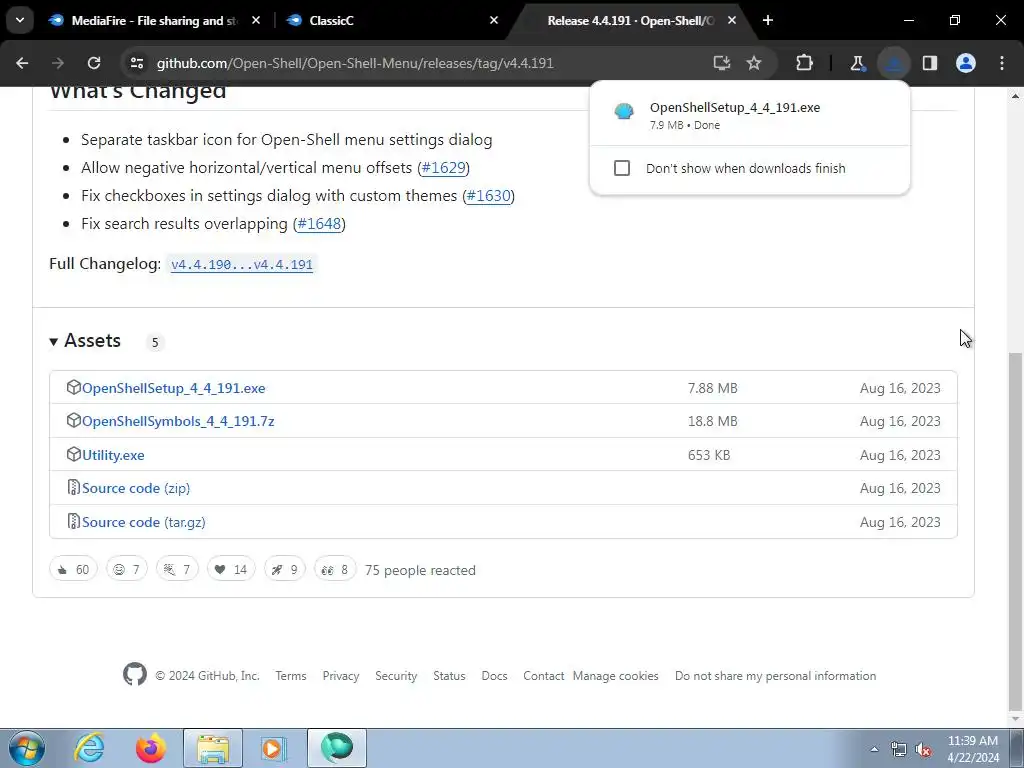This screenshot has width=1024, height=768.
Task: Open the Privacy footer link
Action: pyautogui.click(x=341, y=676)
